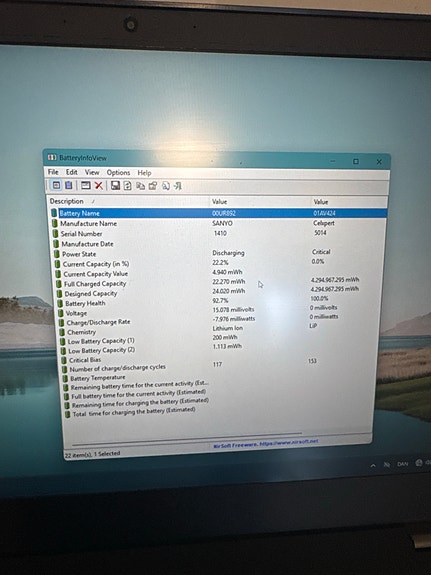431x575 pixels.
Task: Select the Show Battery Information toolbar icon
Action: point(56,185)
